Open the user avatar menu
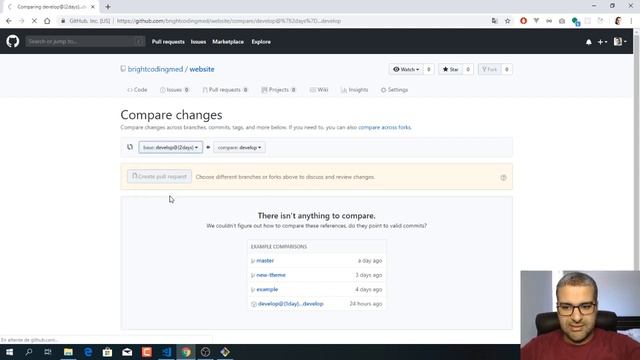 click(x=620, y=41)
